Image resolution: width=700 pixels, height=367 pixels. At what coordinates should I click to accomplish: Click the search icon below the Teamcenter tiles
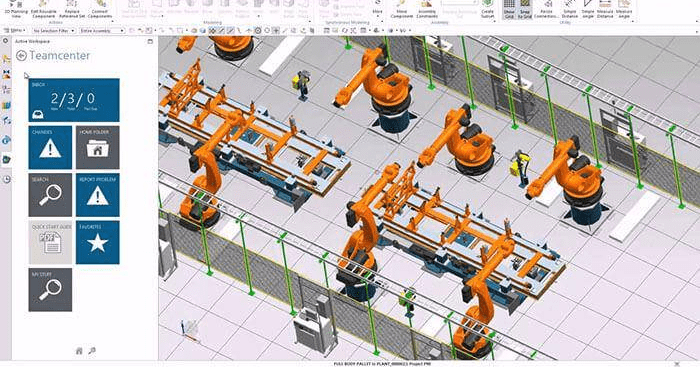click(x=92, y=351)
